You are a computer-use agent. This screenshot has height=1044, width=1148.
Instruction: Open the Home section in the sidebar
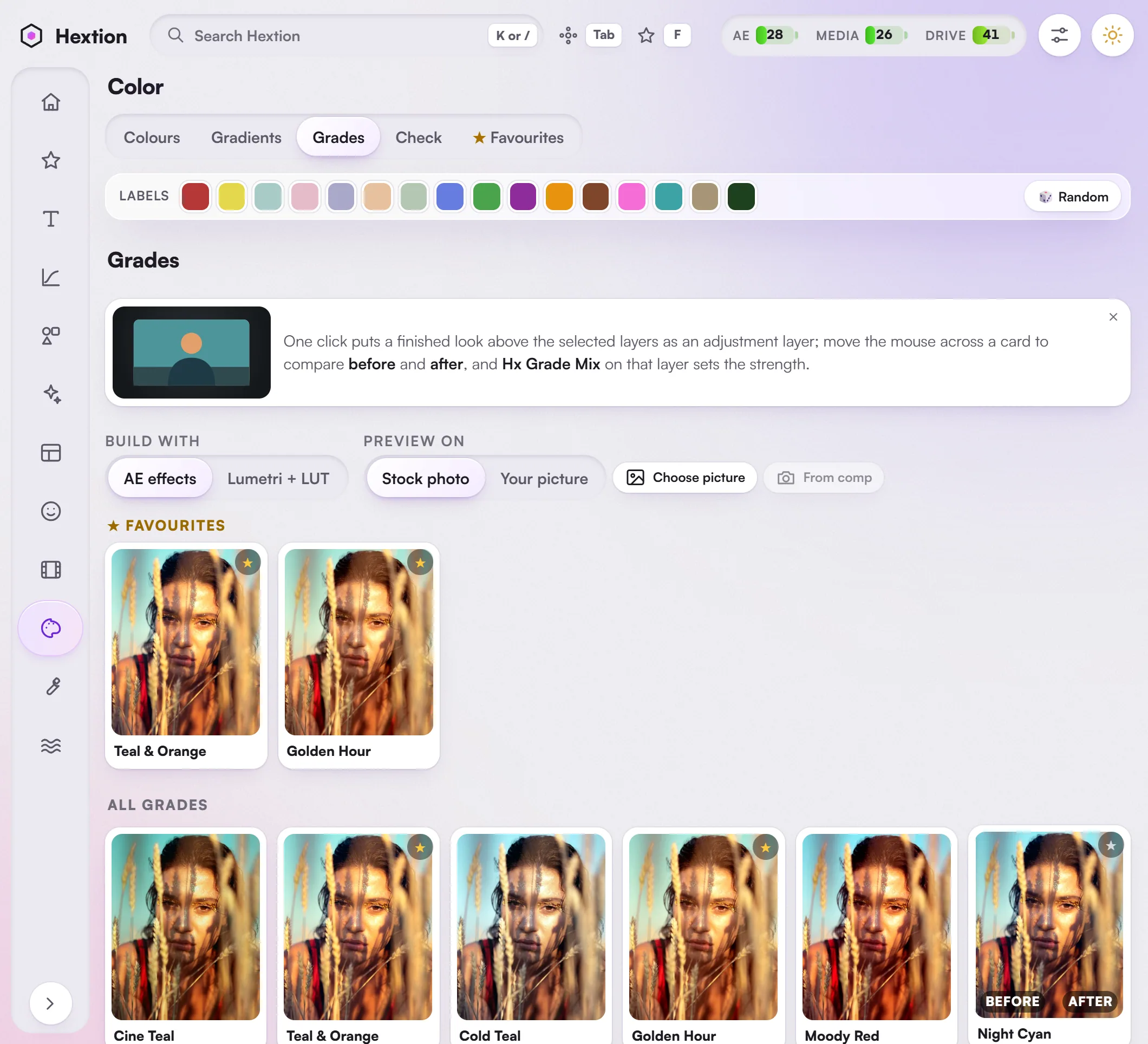pos(51,102)
